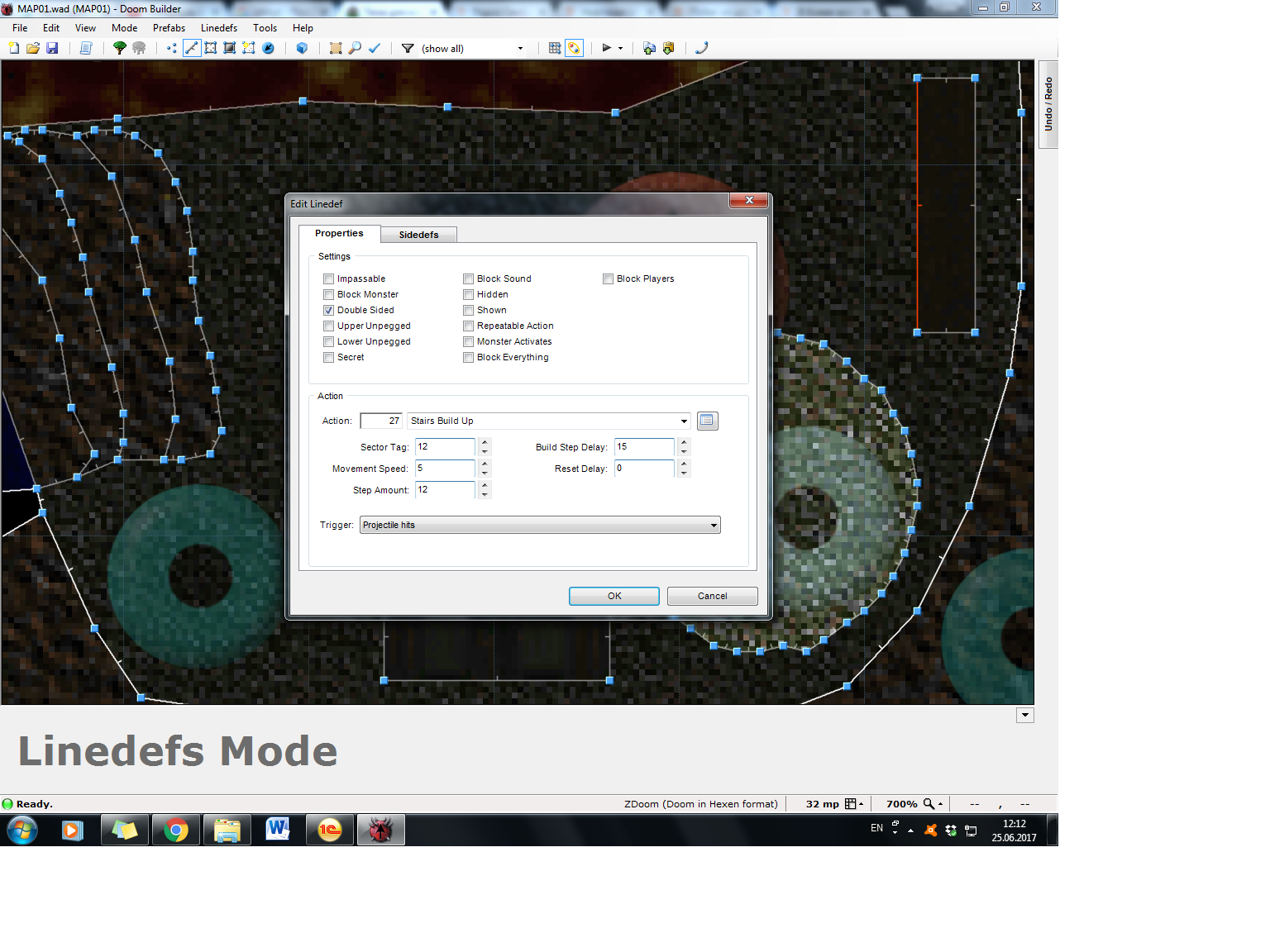Enable the Lower Unpegged checkbox
1270x952 pixels.
pyautogui.click(x=329, y=341)
